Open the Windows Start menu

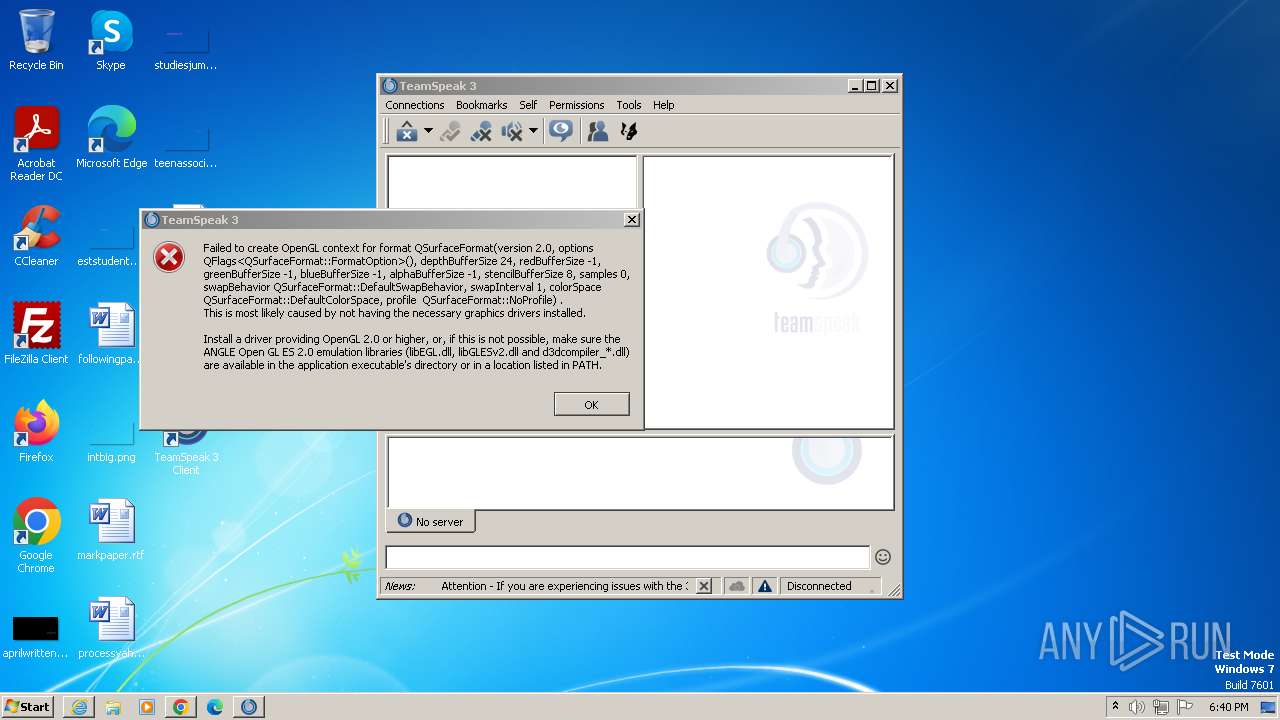coord(28,707)
